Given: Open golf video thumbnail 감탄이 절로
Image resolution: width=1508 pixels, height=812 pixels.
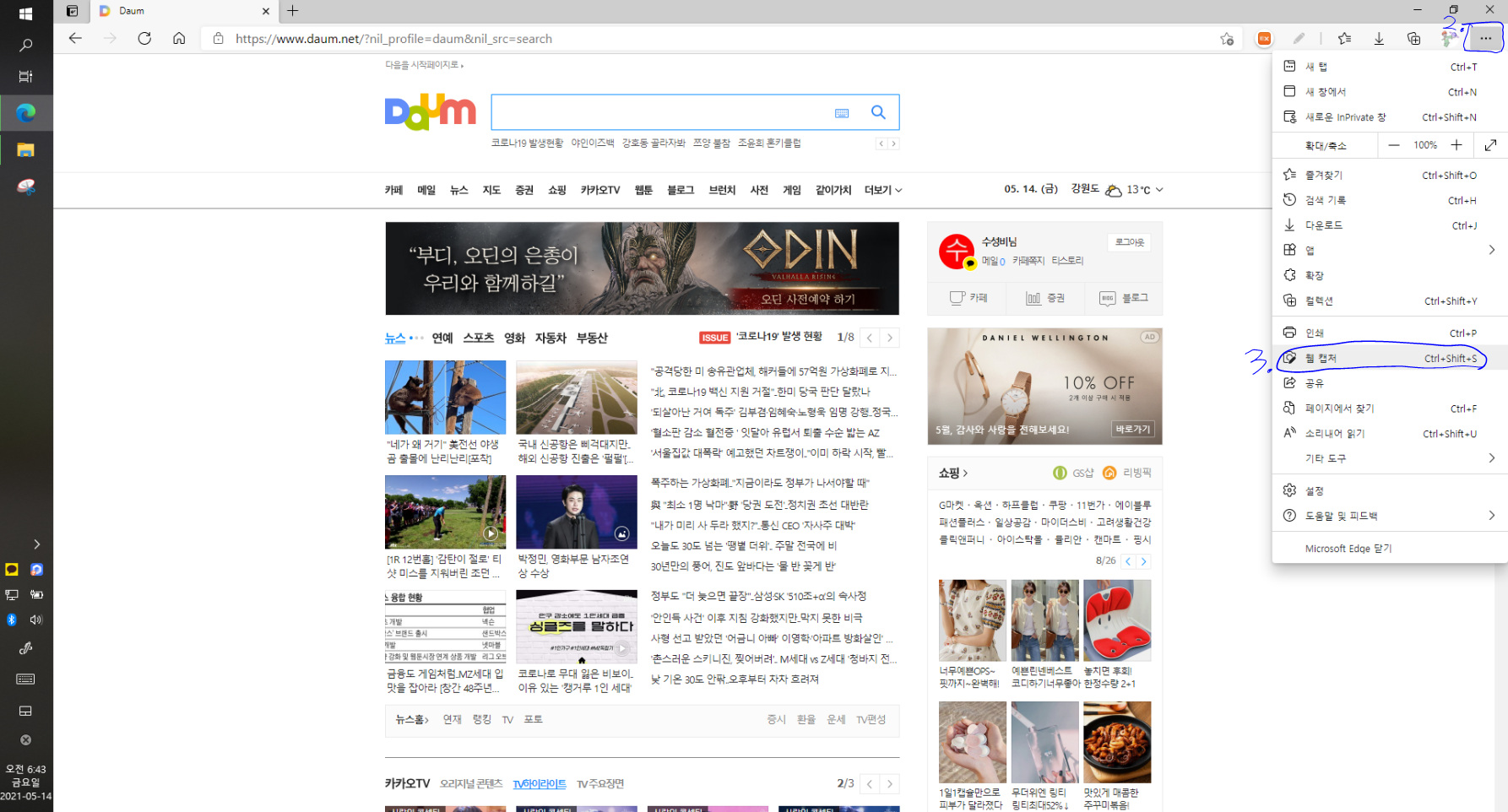Looking at the screenshot, I should click(x=445, y=512).
